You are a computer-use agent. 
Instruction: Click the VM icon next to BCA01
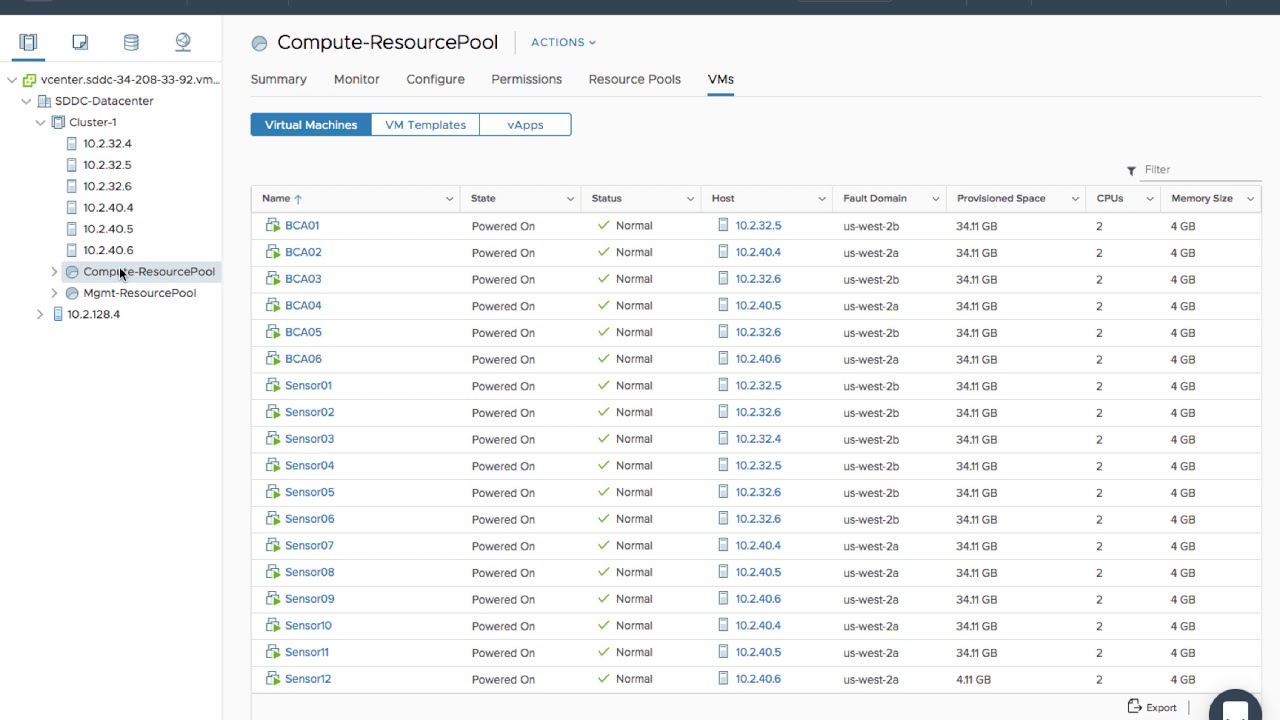click(272, 226)
